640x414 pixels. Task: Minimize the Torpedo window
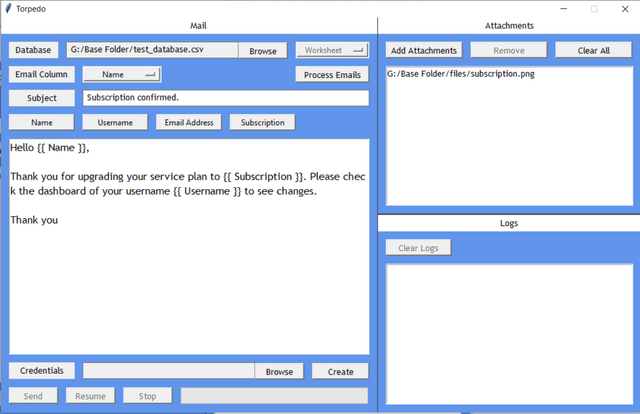564,9
